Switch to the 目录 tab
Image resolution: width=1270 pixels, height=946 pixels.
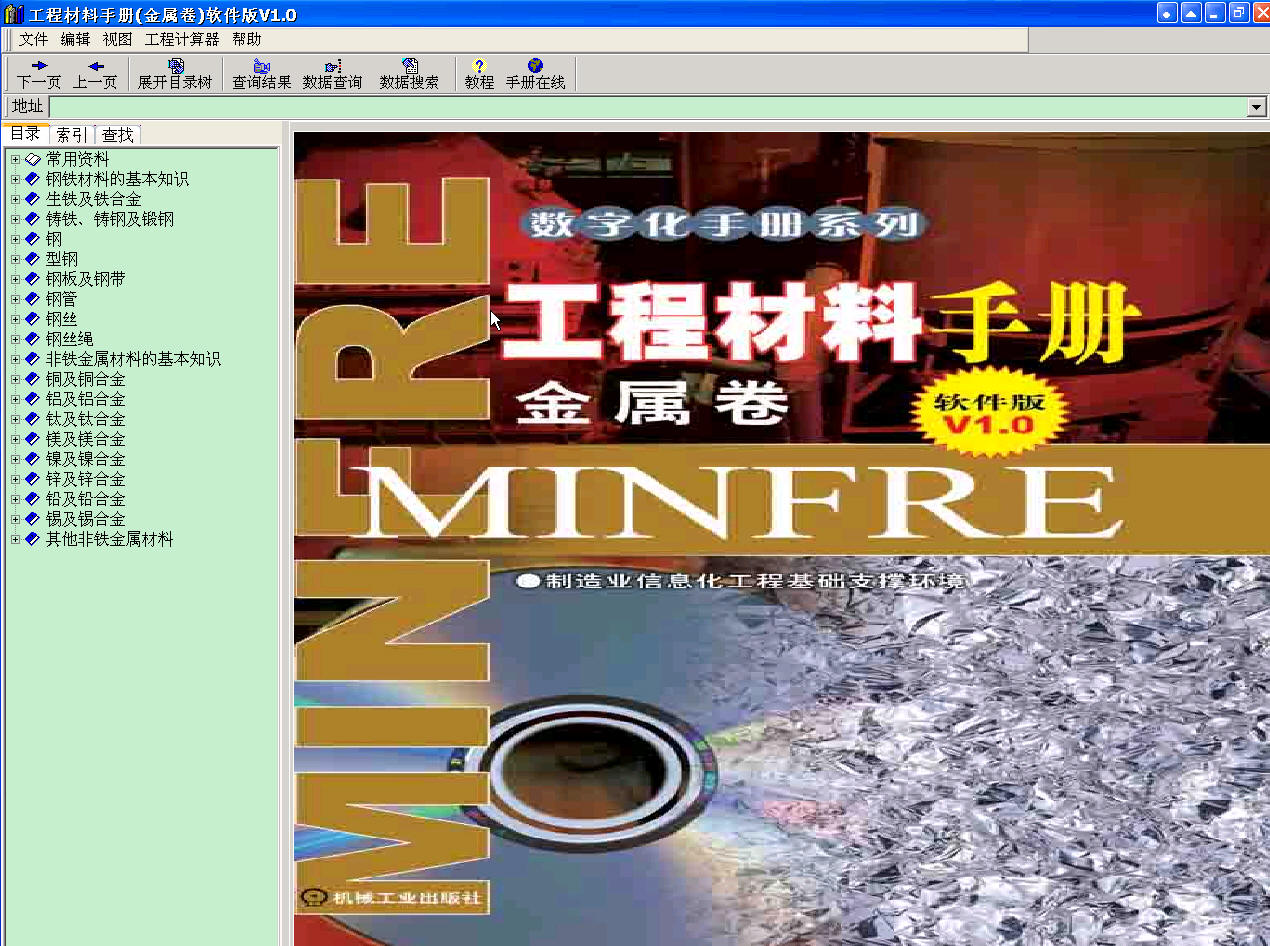(x=25, y=134)
